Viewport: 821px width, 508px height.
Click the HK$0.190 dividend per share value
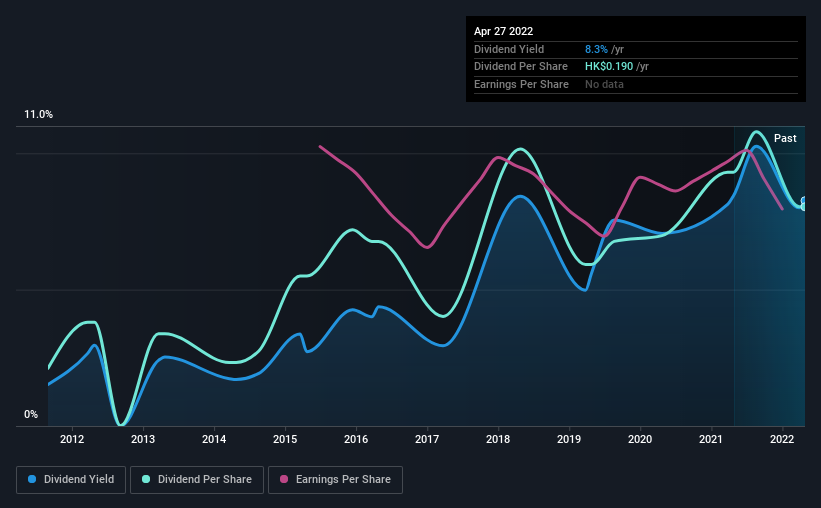pos(609,67)
